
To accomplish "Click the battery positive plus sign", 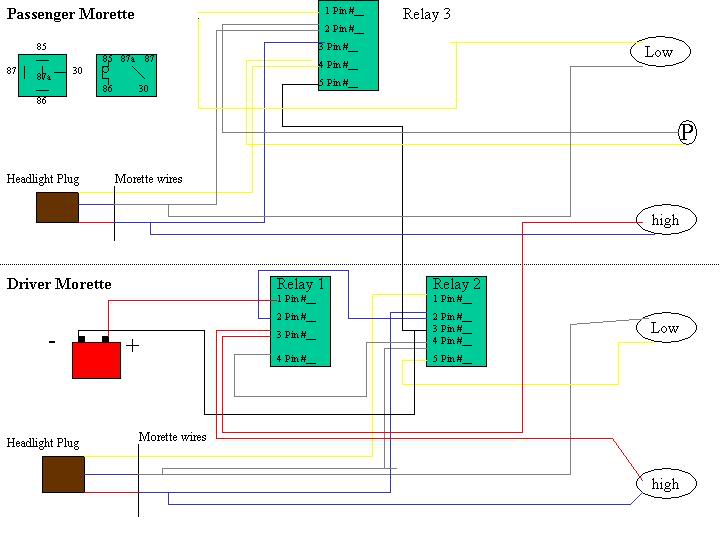I will point(132,346).
